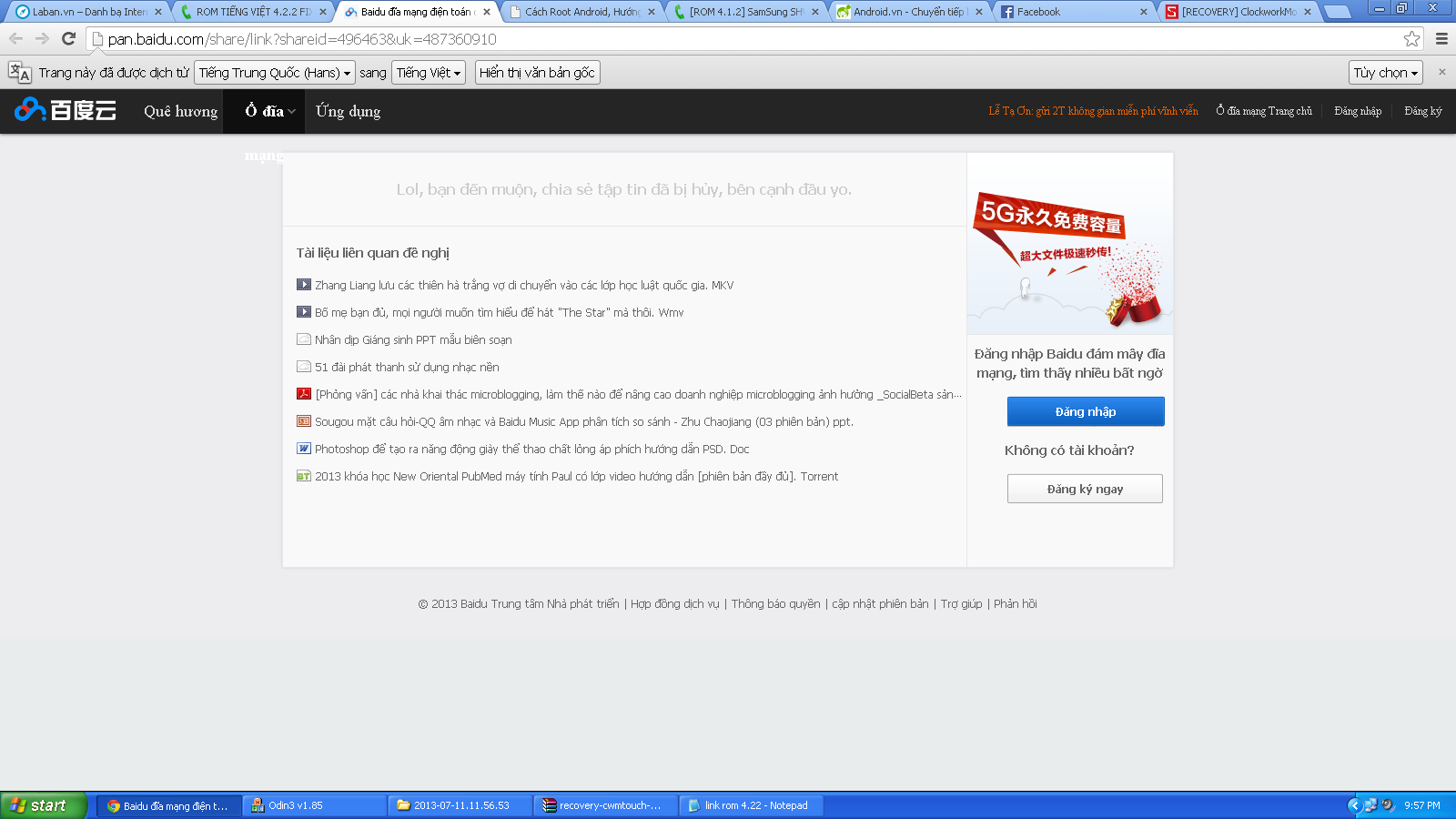1456x819 pixels.
Task: Open 2013-07-11.11.56.53 folder in taskbar
Action: (460, 805)
